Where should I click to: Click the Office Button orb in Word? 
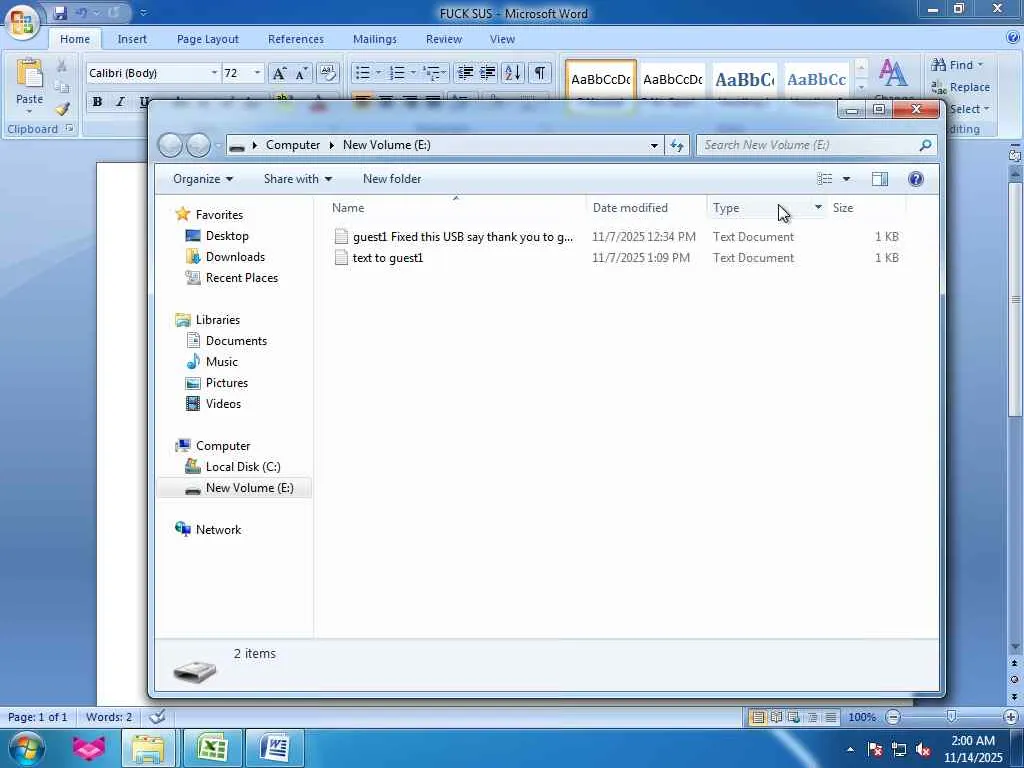pos(22,24)
